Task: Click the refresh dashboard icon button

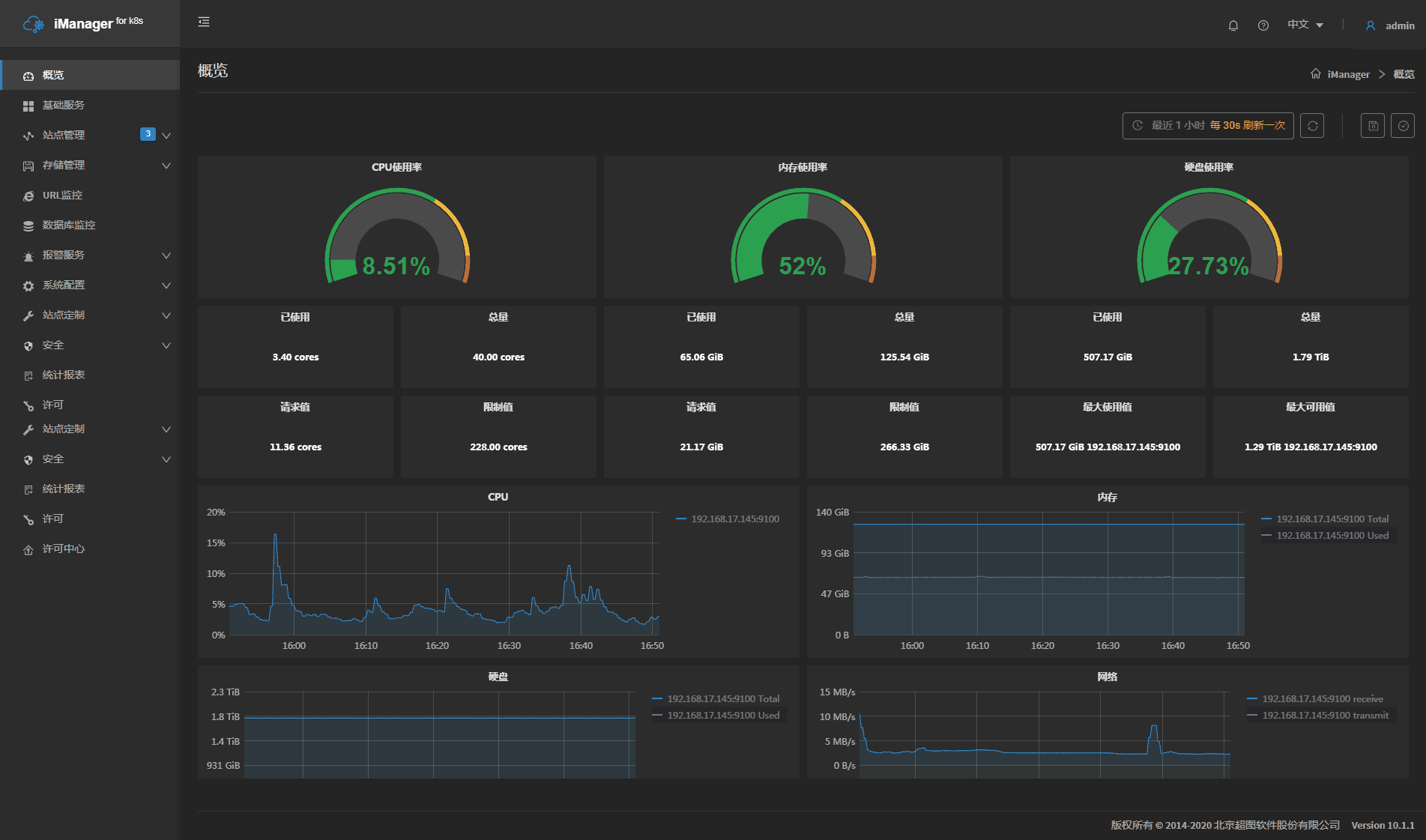Action: click(1312, 126)
